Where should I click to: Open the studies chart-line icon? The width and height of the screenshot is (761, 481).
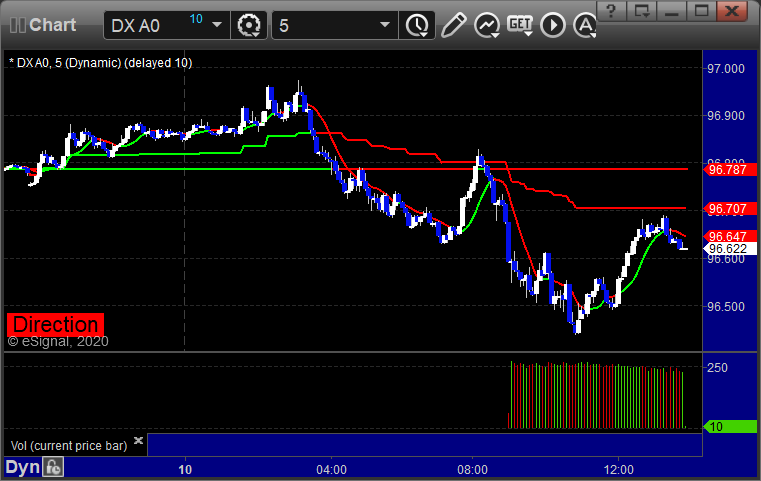[487, 25]
